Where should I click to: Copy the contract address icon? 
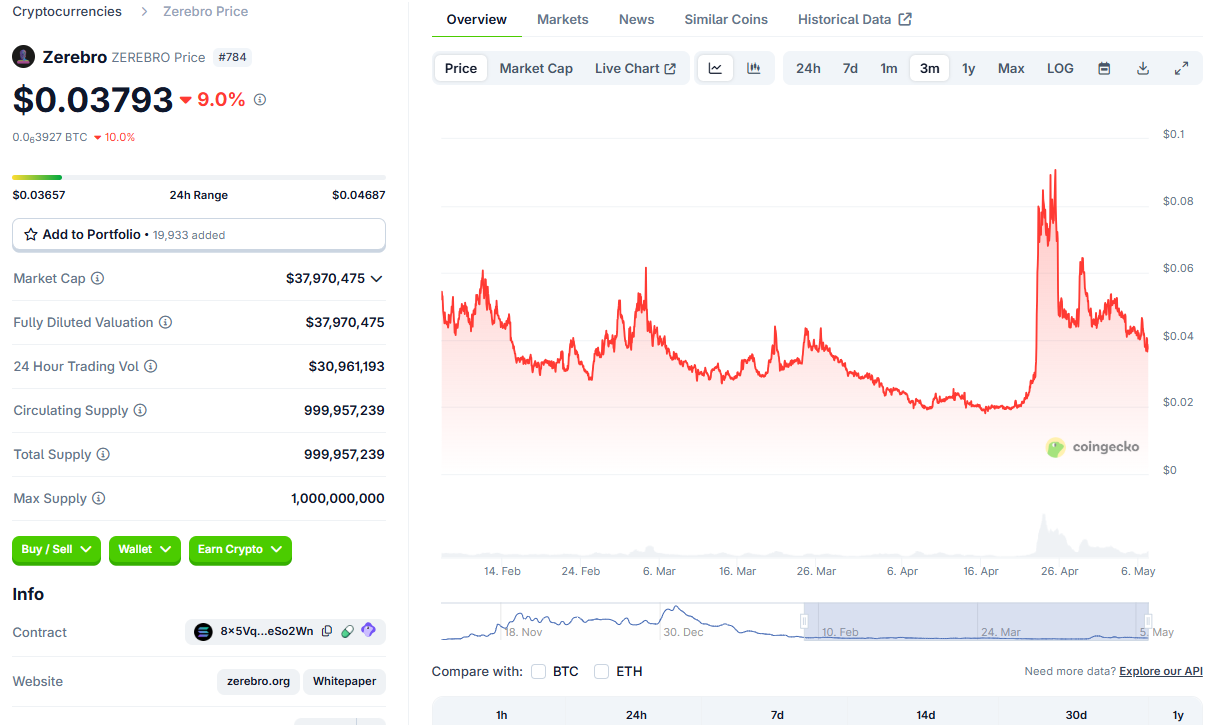point(327,631)
